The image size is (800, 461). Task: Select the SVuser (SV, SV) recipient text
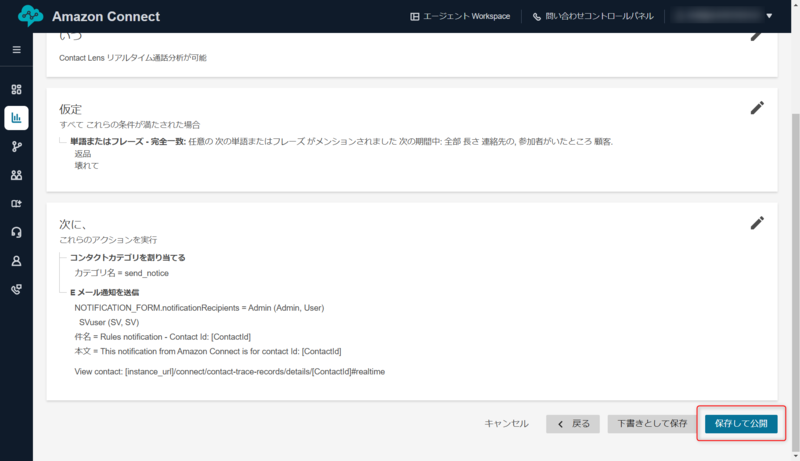coord(109,322)
